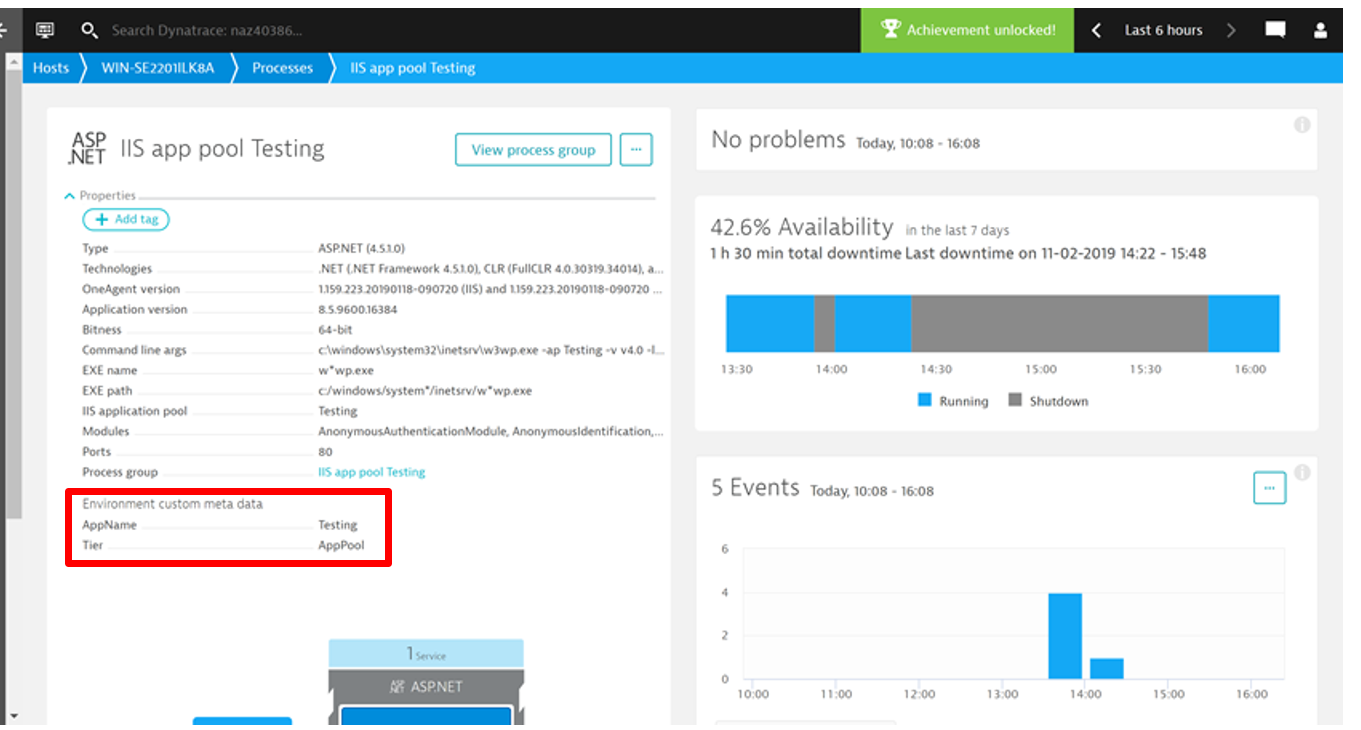Open info icon on No problems card

pos(1302,125)
